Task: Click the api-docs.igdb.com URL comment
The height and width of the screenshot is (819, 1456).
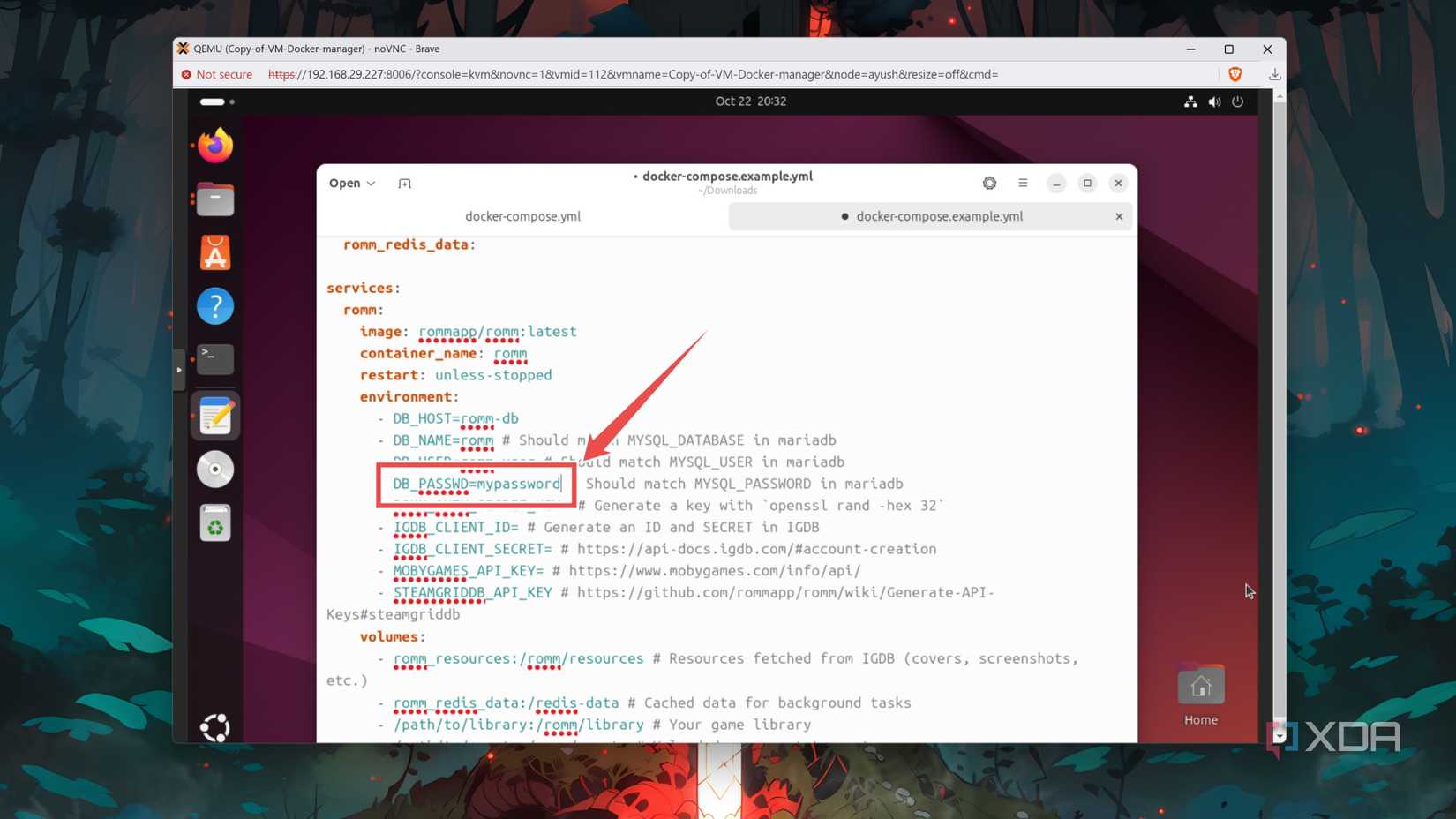Action: tap(756, 549)
